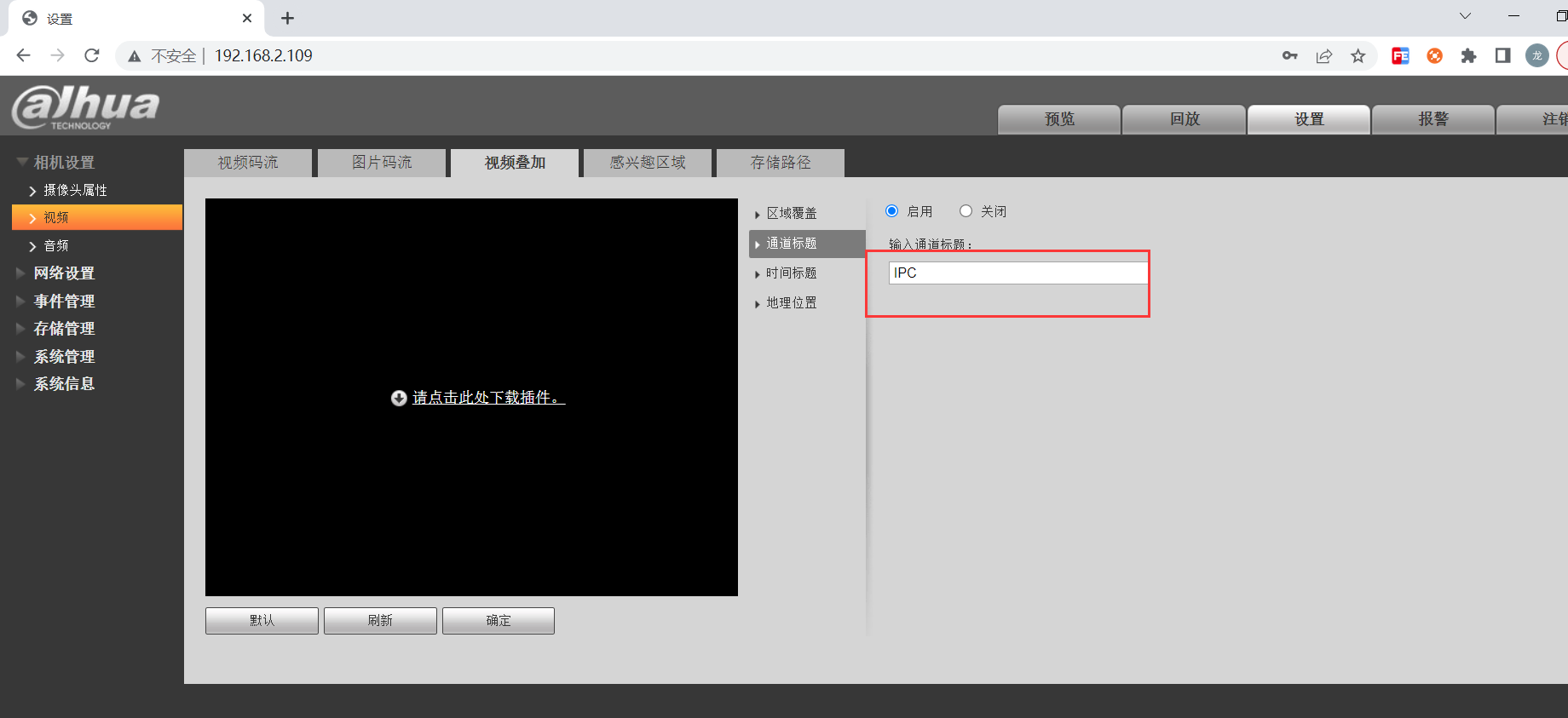Switch to the 视频码流 tab
Image resolution: width=1568 pixels, height=718 pixels.
click(x=248, y=163)
